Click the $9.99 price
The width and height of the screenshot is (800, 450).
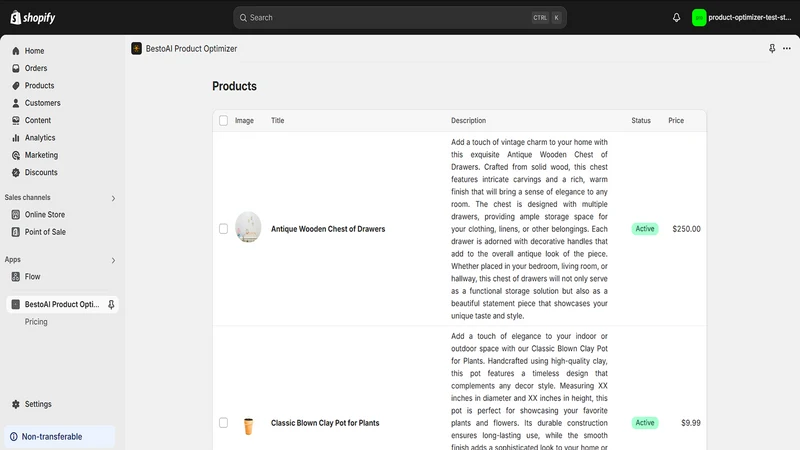pyautogui.click(x=691, y=423)
